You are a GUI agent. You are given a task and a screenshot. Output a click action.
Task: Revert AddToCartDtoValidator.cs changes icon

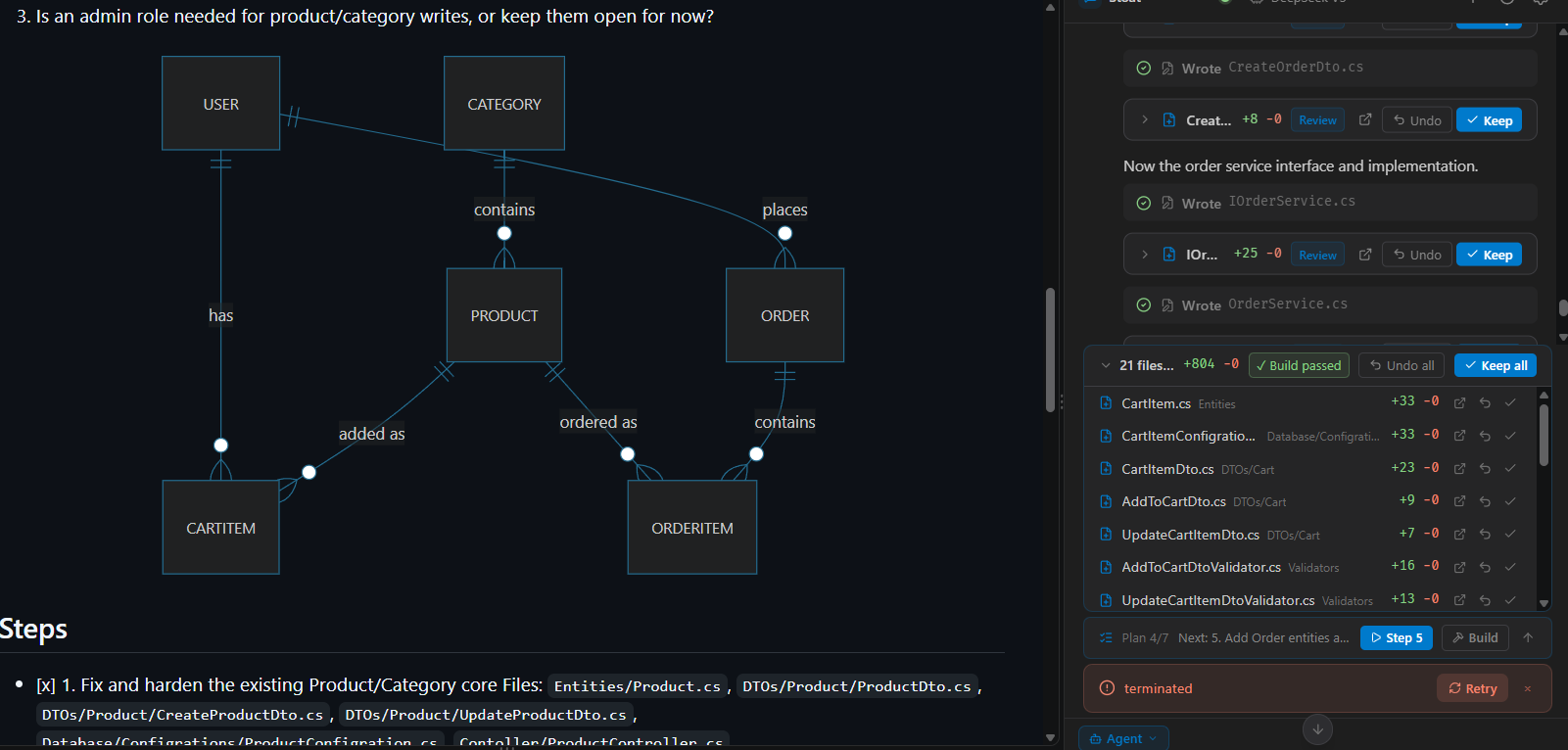(1485, 567)
